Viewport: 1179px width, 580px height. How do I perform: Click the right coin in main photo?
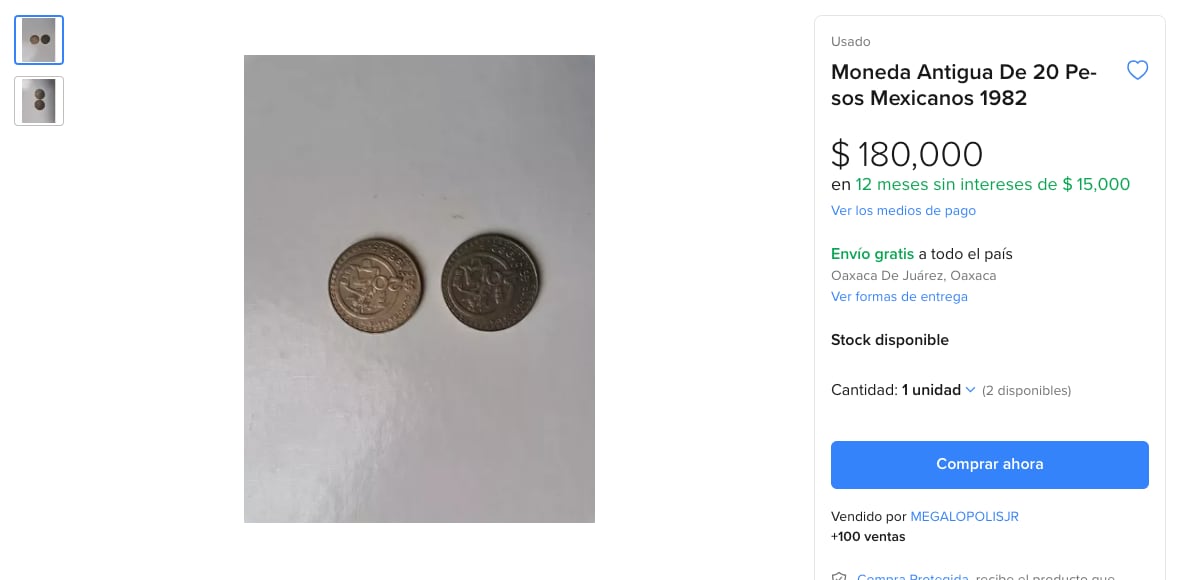coord(490,283)
